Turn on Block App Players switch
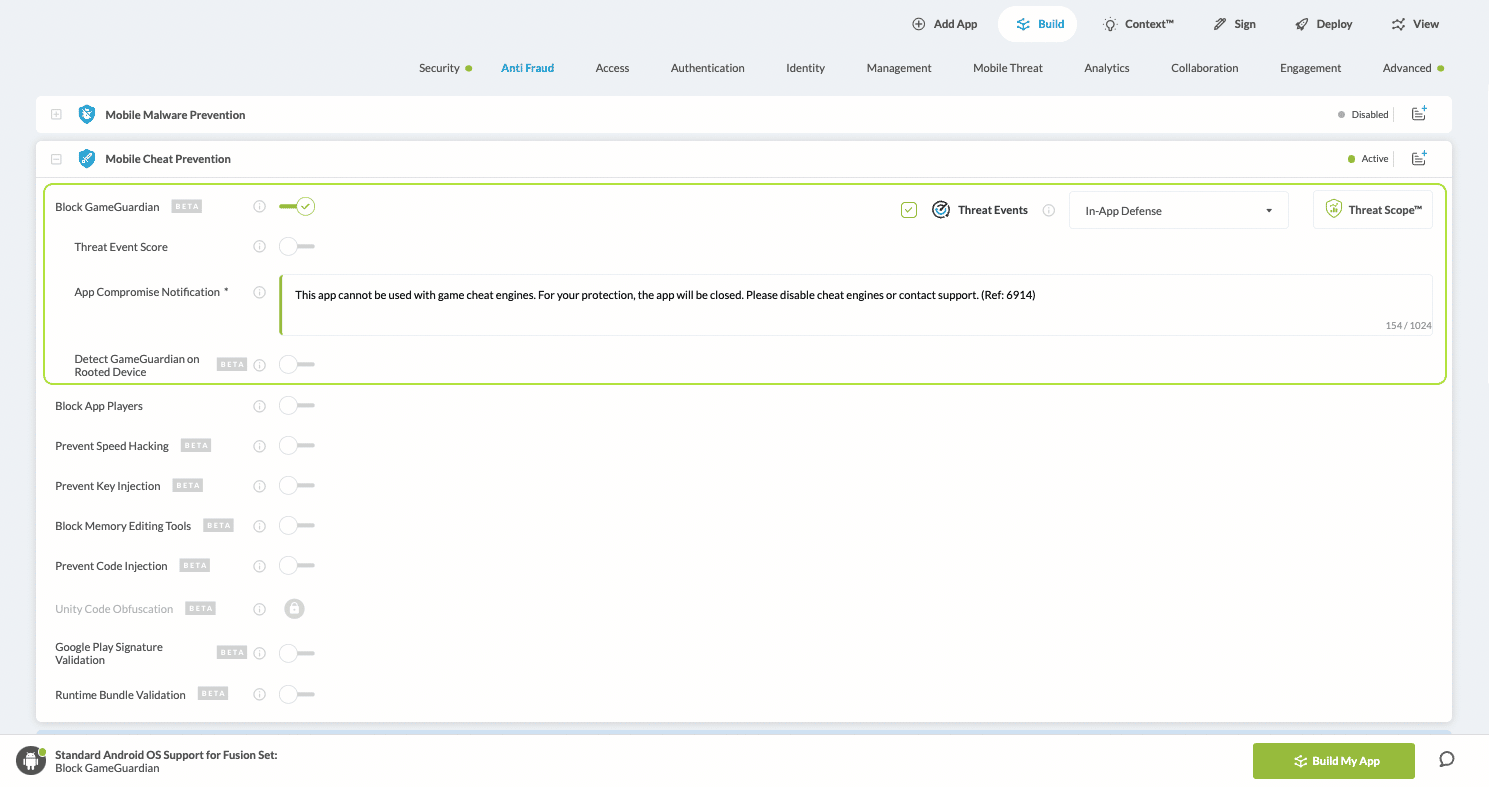Image resolution: width=1489 pixels, height=787 pixels. 297,406
